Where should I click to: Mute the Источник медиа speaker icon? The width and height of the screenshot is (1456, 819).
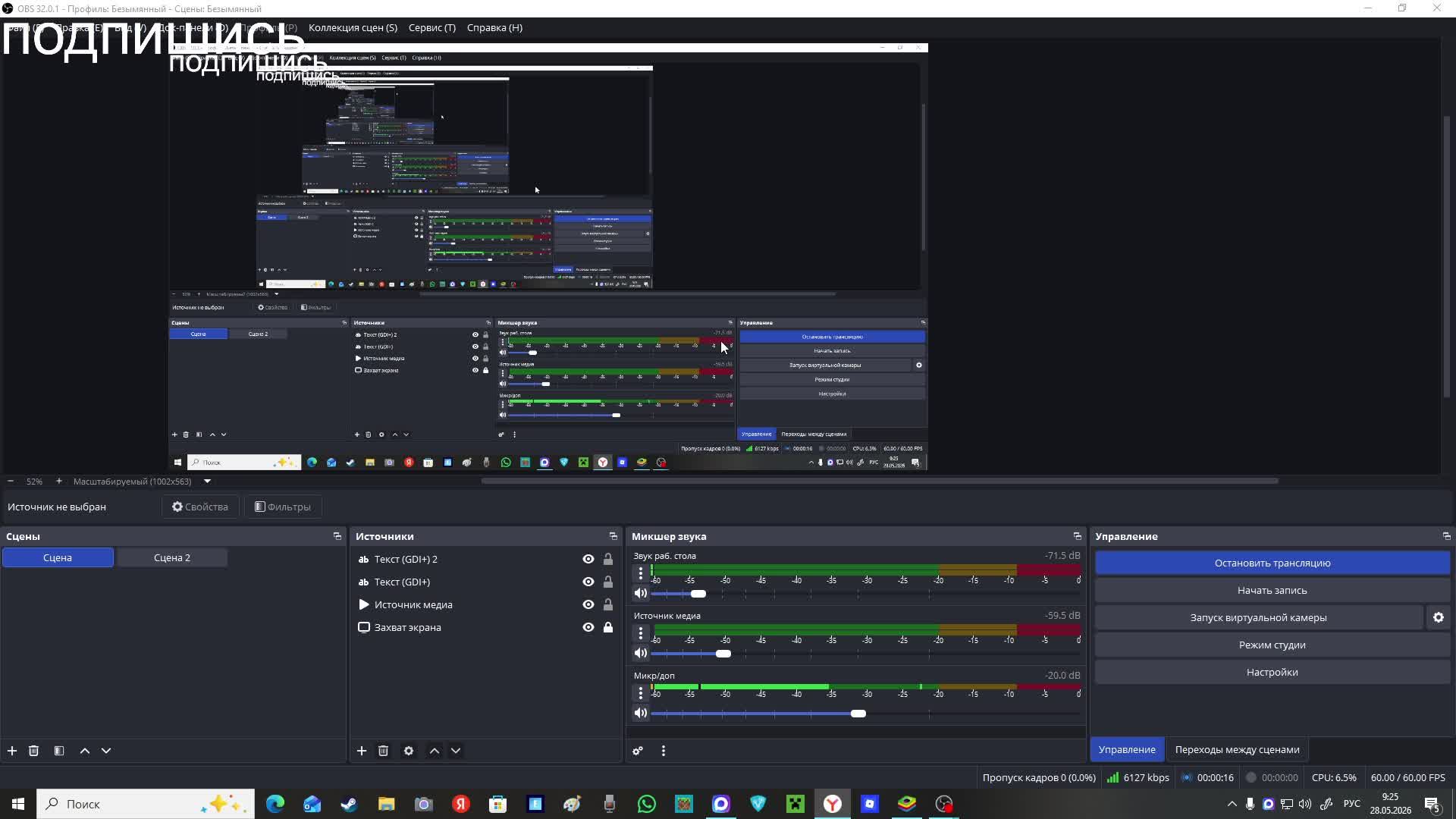pyautogui.click(x=641, y=653)
